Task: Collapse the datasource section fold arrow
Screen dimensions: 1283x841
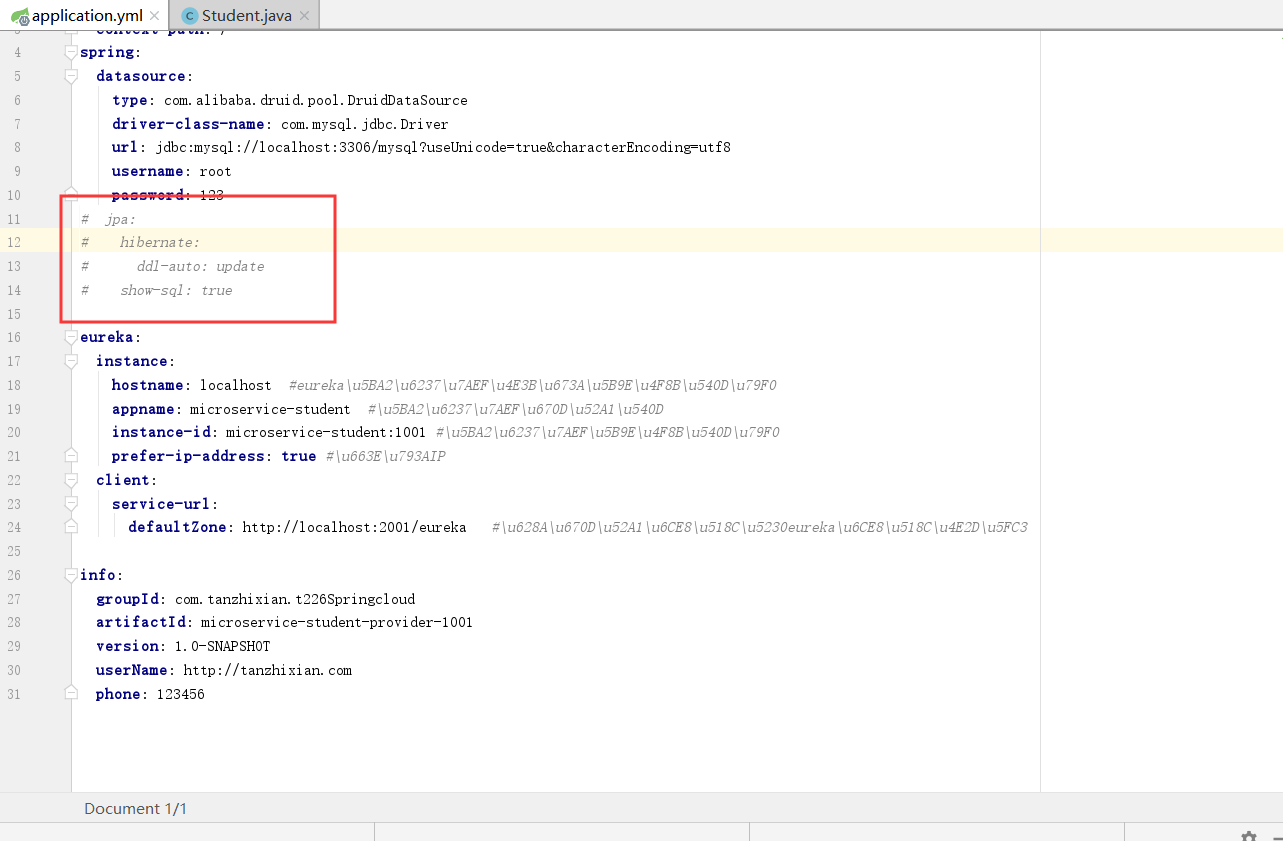Action: [x=69, y=74]
